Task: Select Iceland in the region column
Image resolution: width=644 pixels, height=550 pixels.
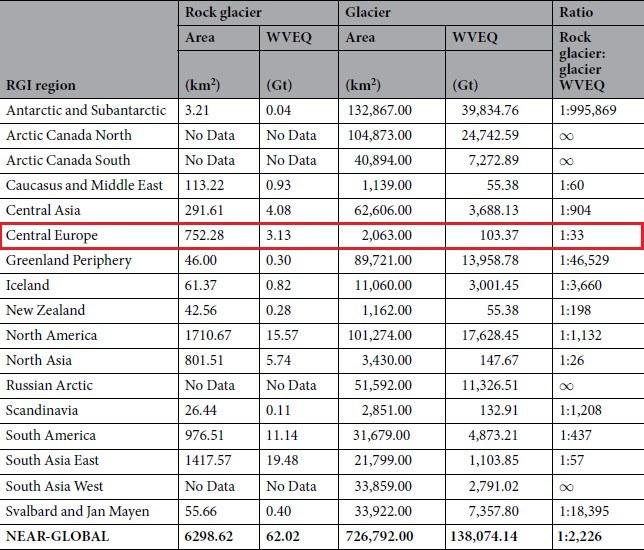Action: (29, 285)
